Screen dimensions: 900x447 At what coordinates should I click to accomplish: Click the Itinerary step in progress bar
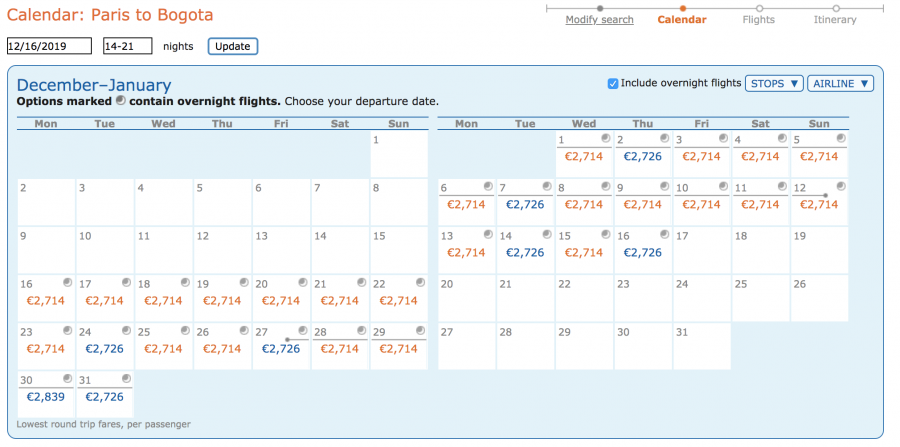point(835,20)
